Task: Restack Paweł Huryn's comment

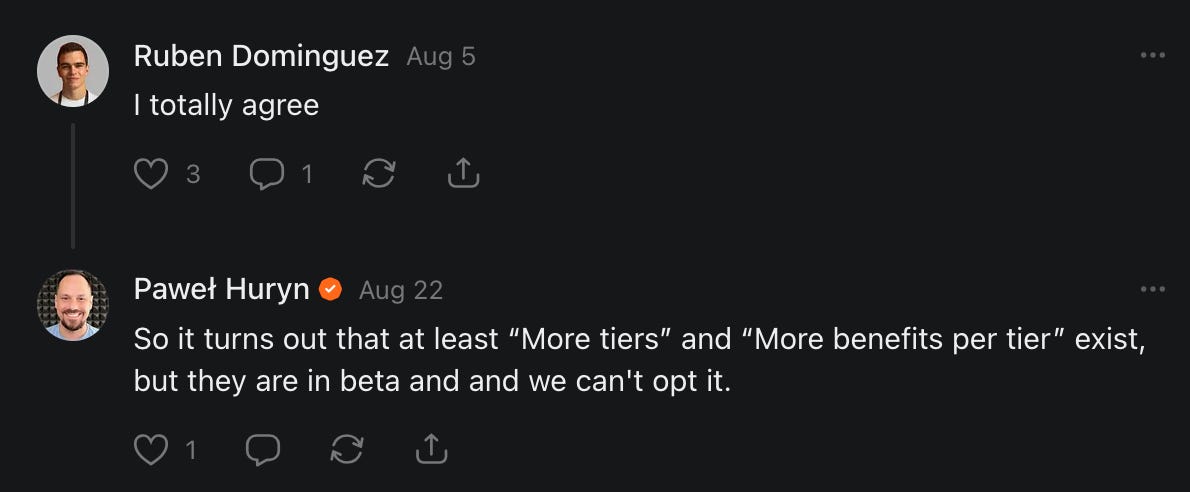Action: click(347, 450)
